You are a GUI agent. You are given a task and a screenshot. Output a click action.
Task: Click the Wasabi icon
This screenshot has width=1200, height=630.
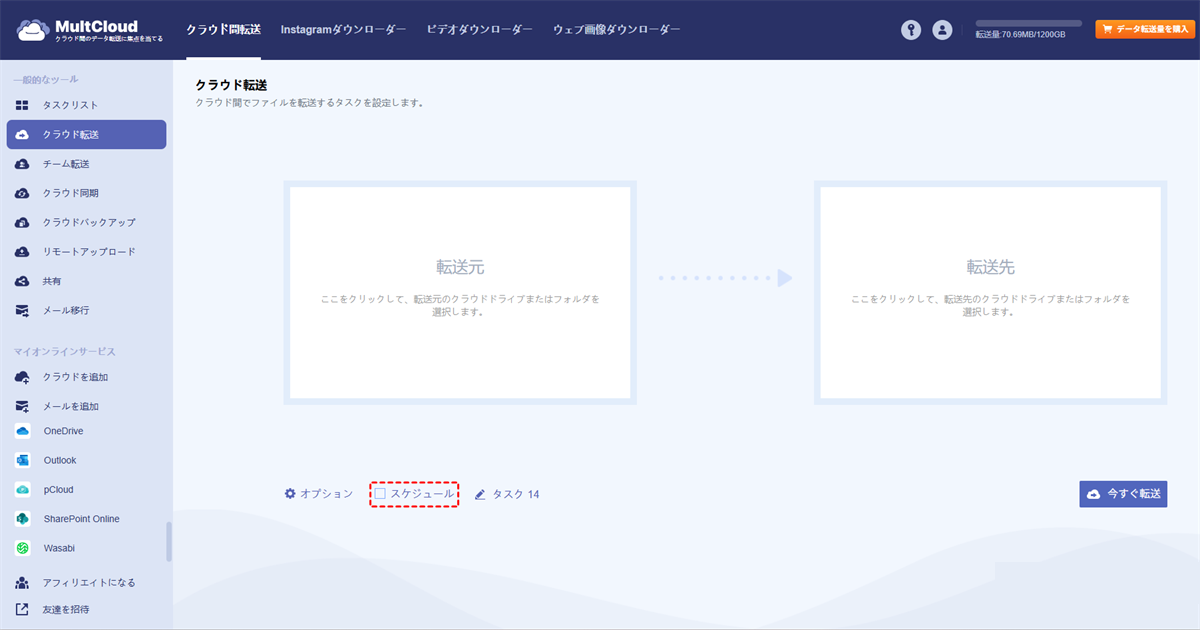pos(23,548)
